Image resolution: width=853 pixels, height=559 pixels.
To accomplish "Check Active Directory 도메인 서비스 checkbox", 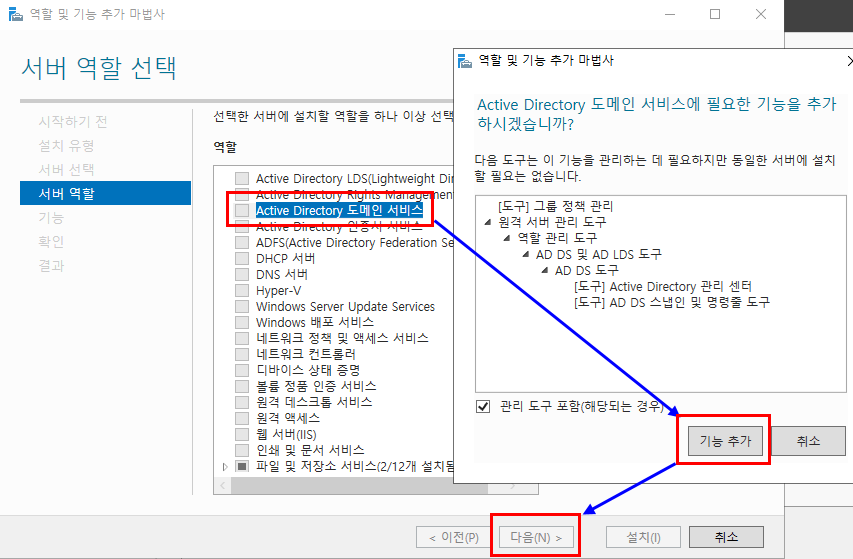I will 242,210.
